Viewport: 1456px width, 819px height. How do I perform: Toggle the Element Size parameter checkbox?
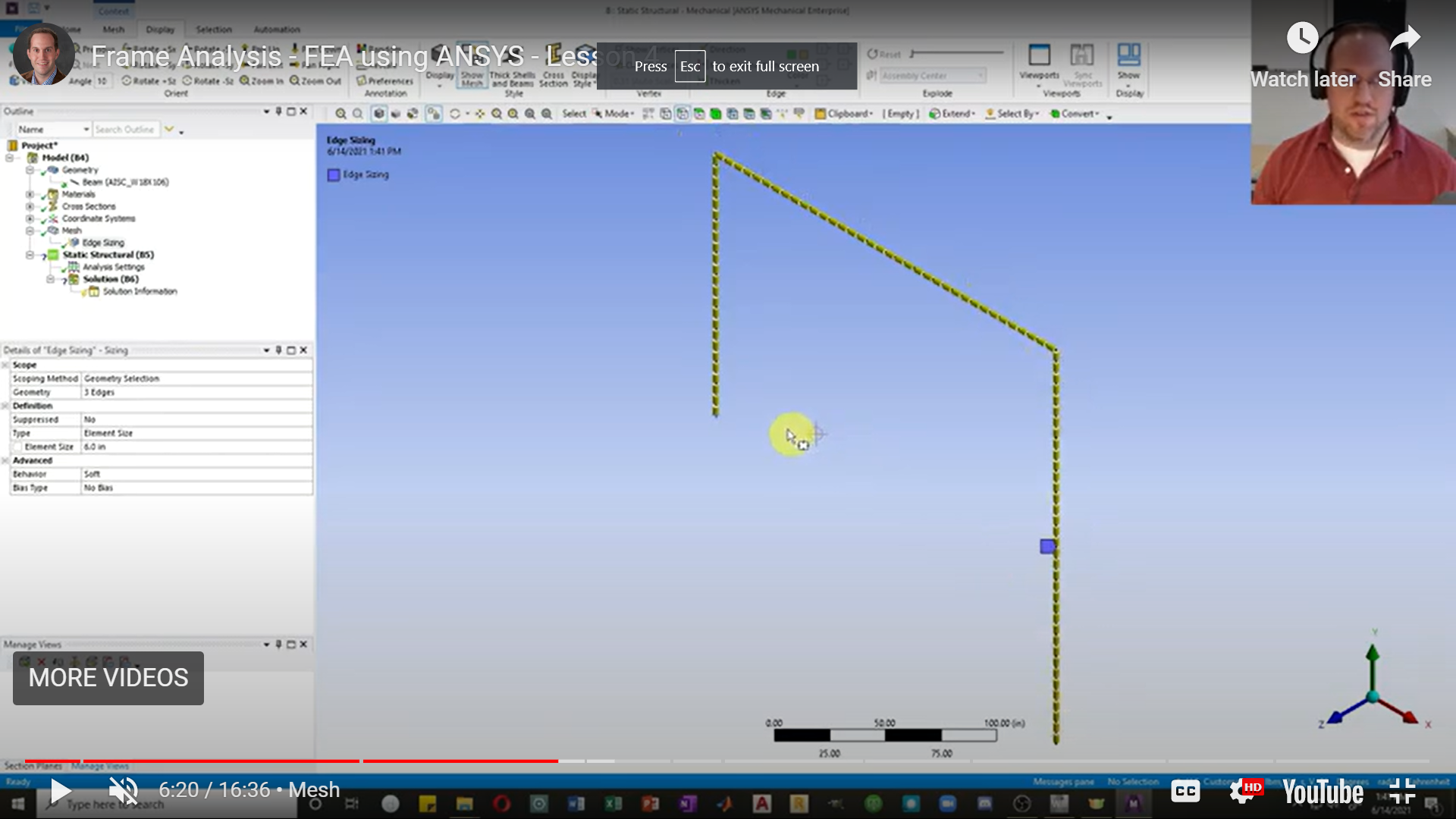pyautogui.click(x=17, y=447)
